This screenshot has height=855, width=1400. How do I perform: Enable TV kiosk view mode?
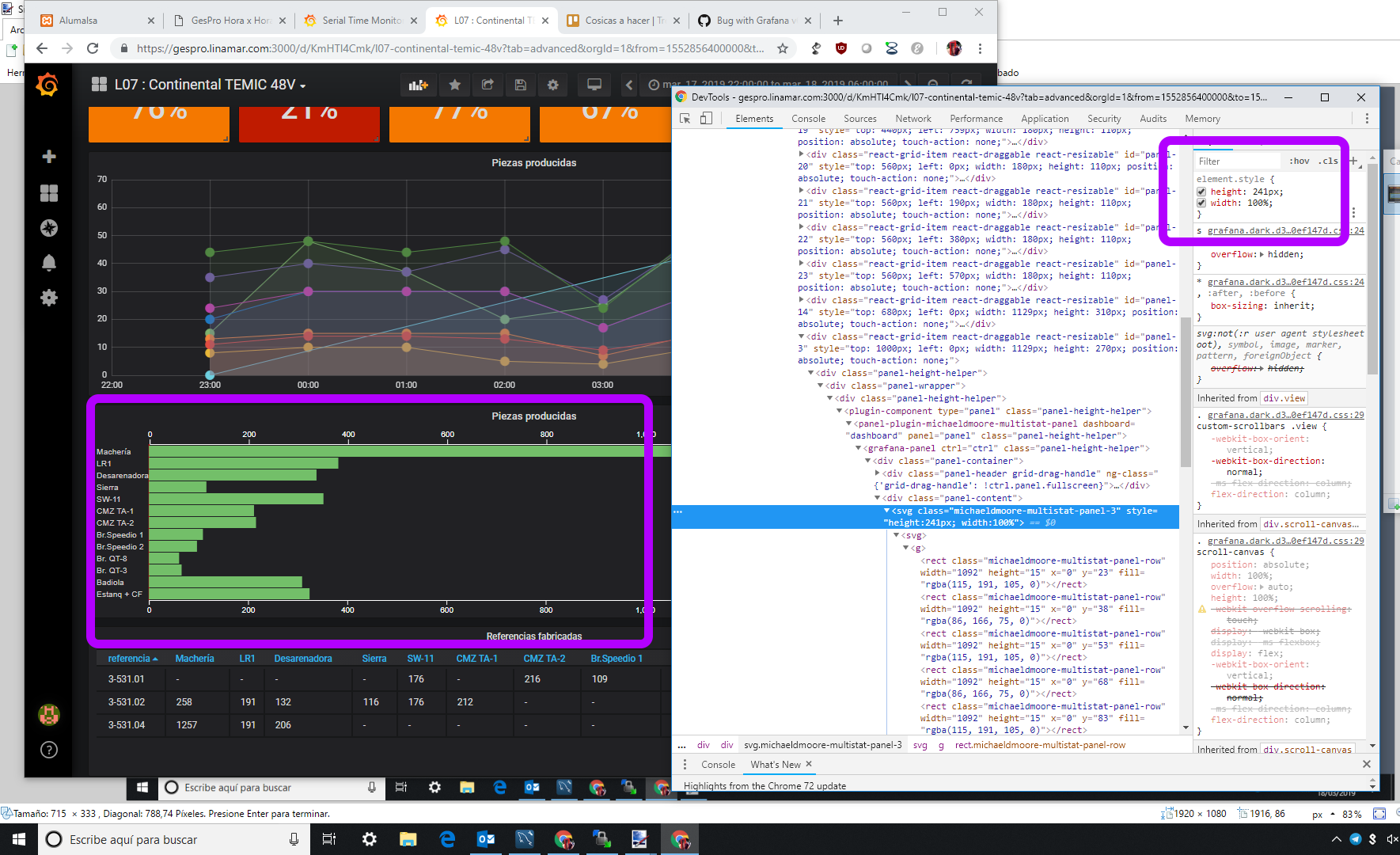[x=594, y=85]
